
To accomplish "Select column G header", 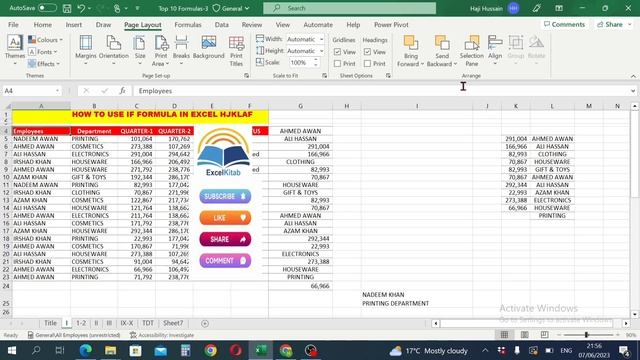I will pyautogui.click(x=300, y=106).
